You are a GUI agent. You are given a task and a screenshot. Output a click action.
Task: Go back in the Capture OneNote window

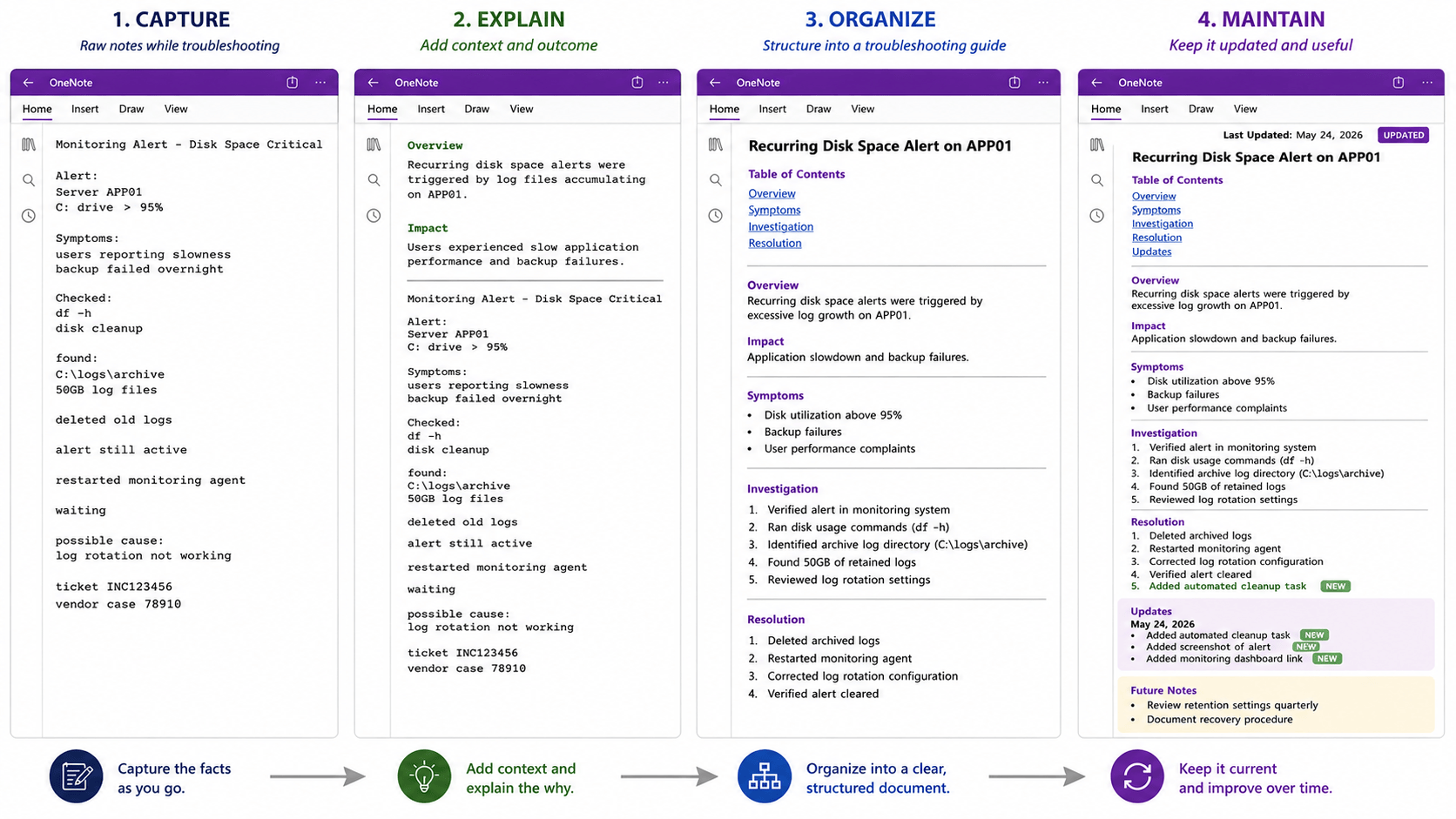[x=29, y=83]
